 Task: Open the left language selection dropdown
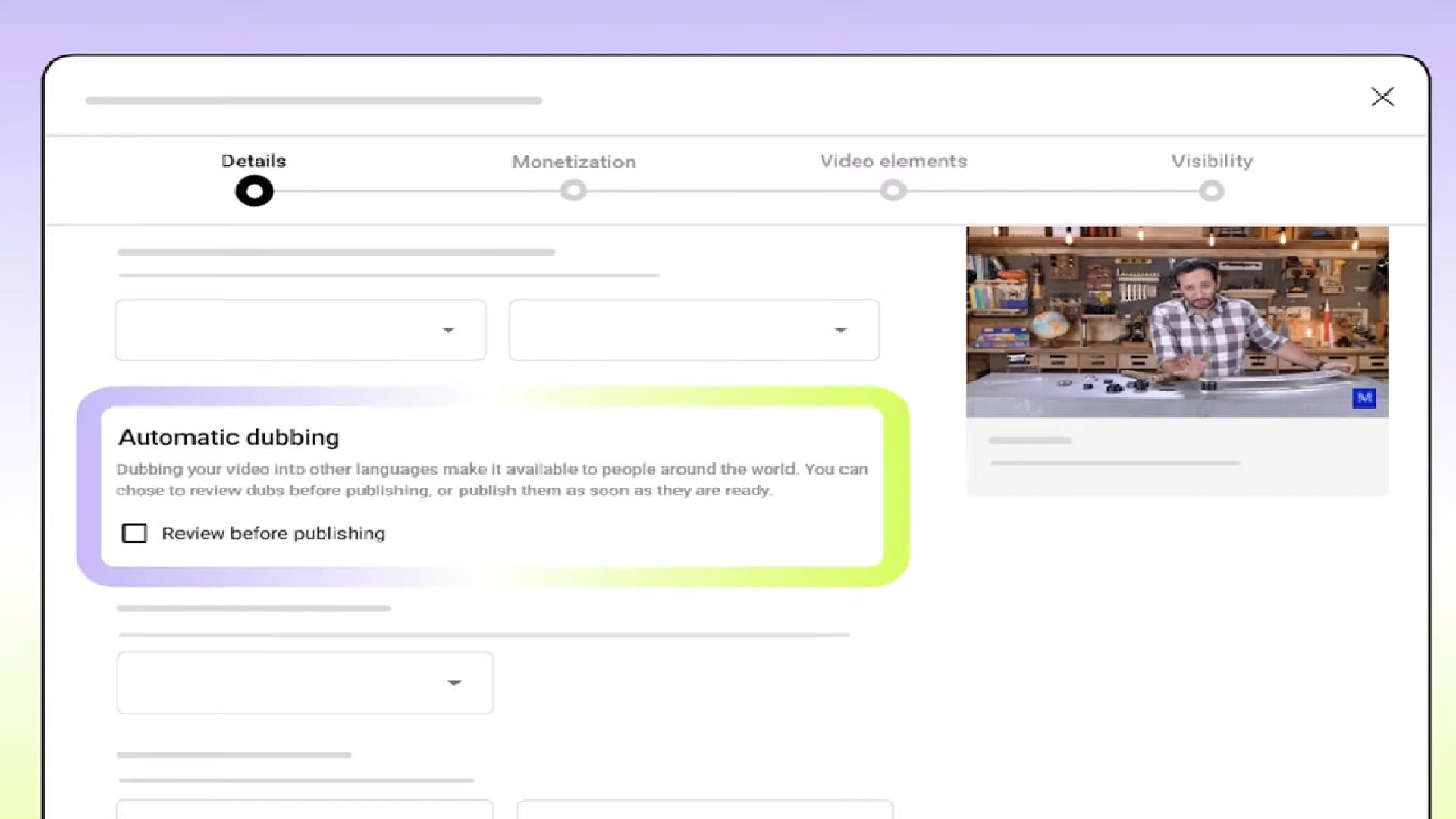click(x=300, y=329)
